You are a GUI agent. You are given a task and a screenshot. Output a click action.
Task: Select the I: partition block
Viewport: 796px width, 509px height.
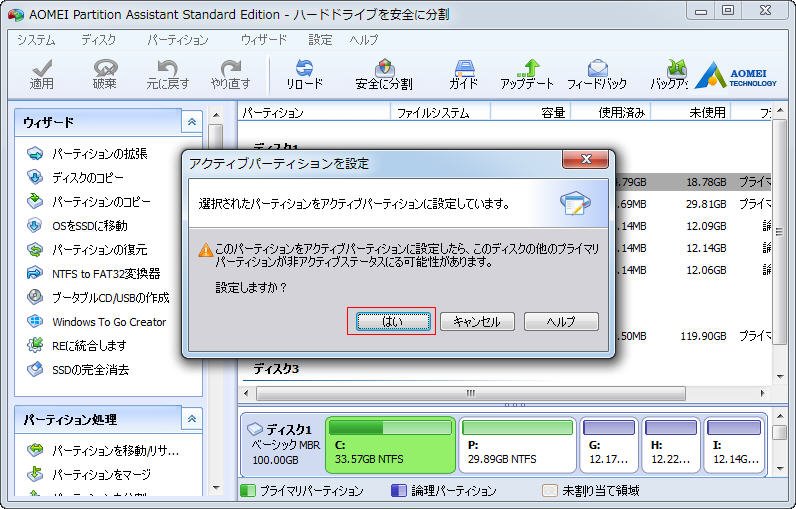pos(734,445)
